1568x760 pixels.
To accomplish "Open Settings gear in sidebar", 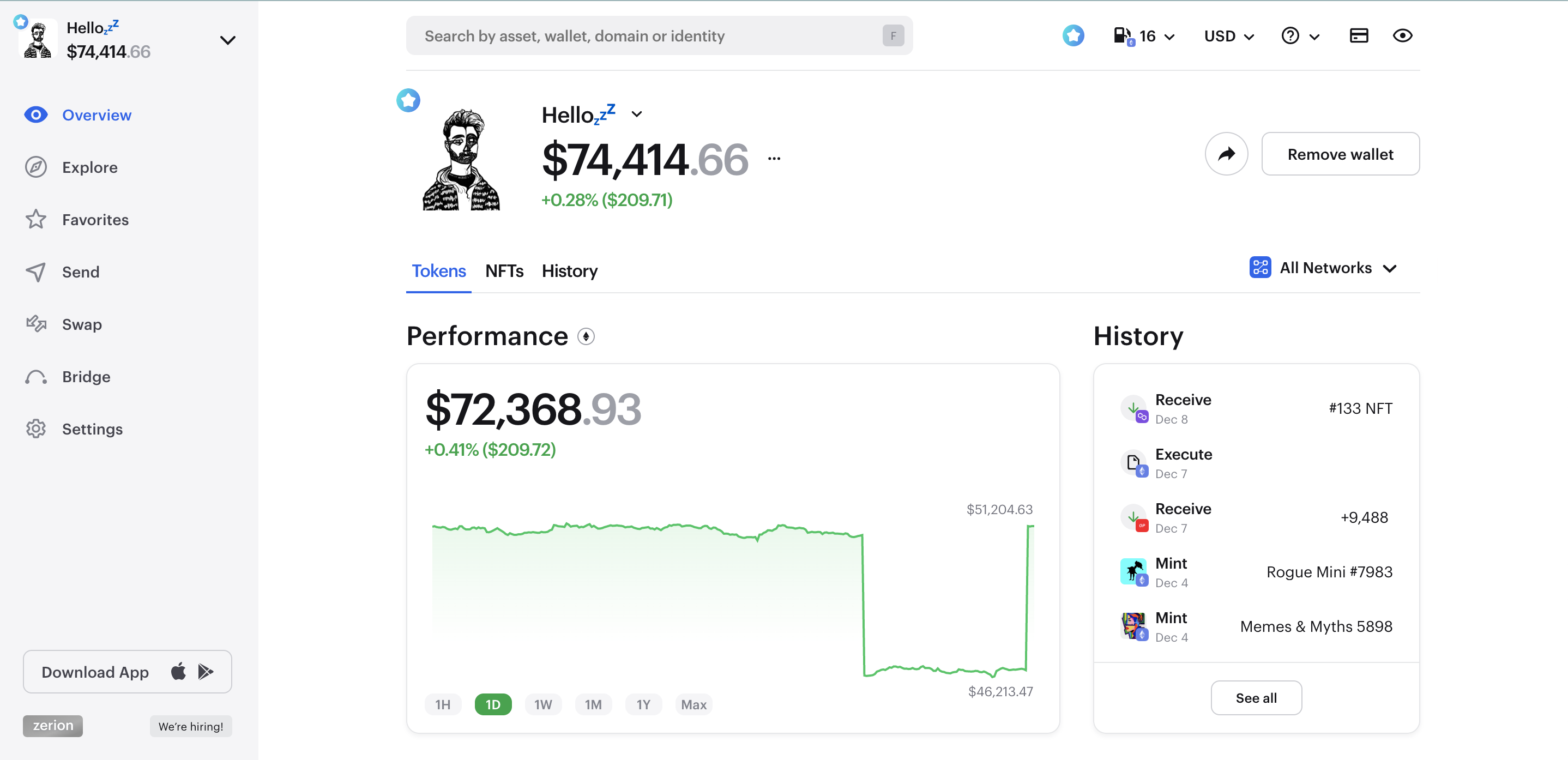I will coord(36,429).
